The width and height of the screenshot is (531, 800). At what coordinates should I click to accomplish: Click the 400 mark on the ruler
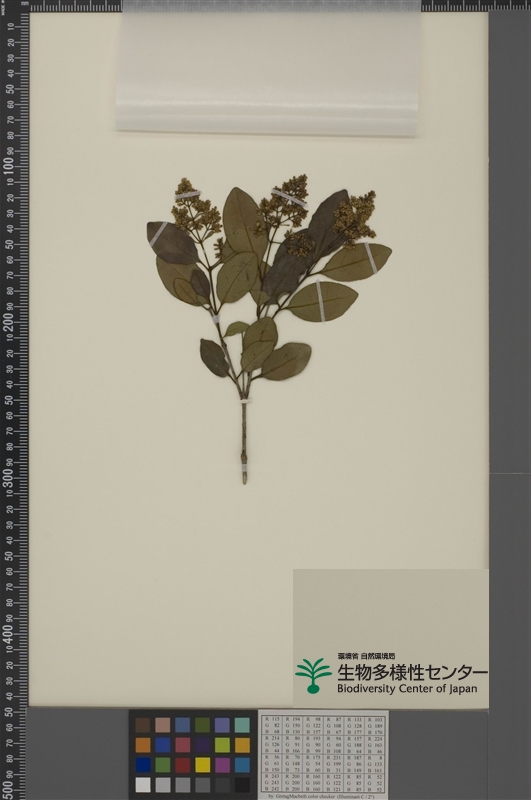(9, 634)
